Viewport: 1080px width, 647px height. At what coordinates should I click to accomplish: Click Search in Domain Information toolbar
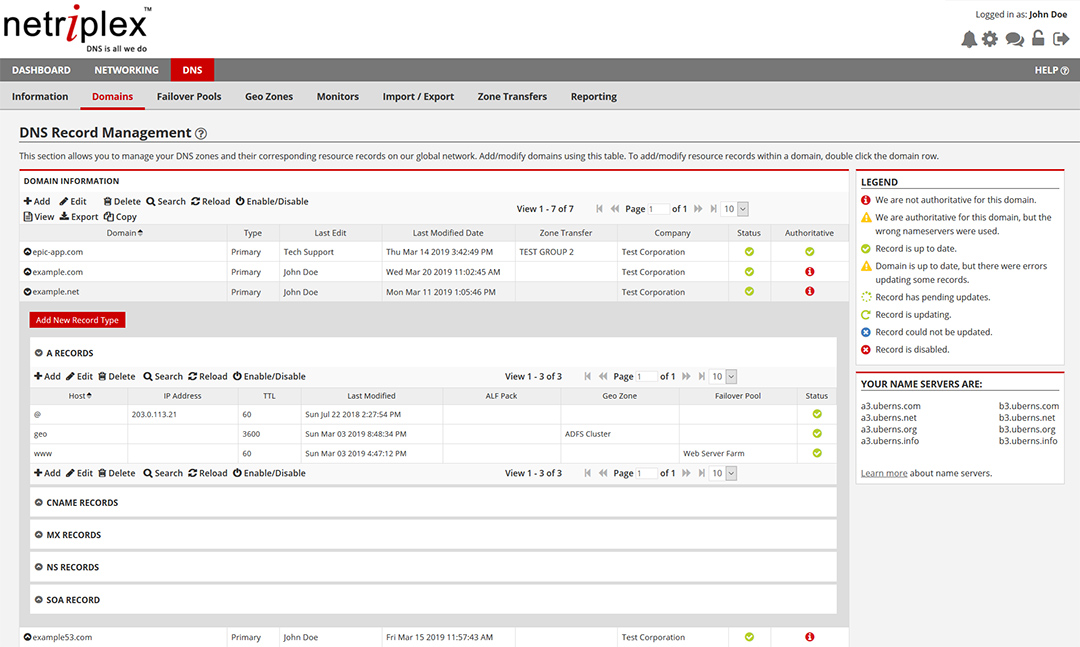(166, 201)
